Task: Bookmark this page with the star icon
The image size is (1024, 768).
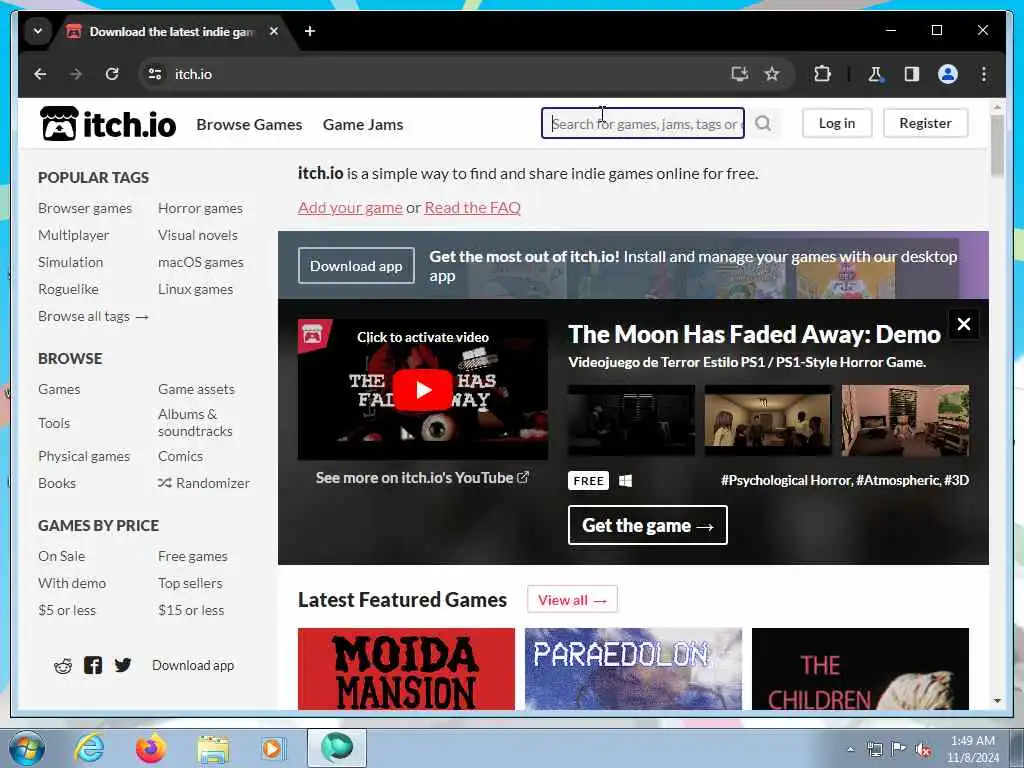Action: (772, 74)
